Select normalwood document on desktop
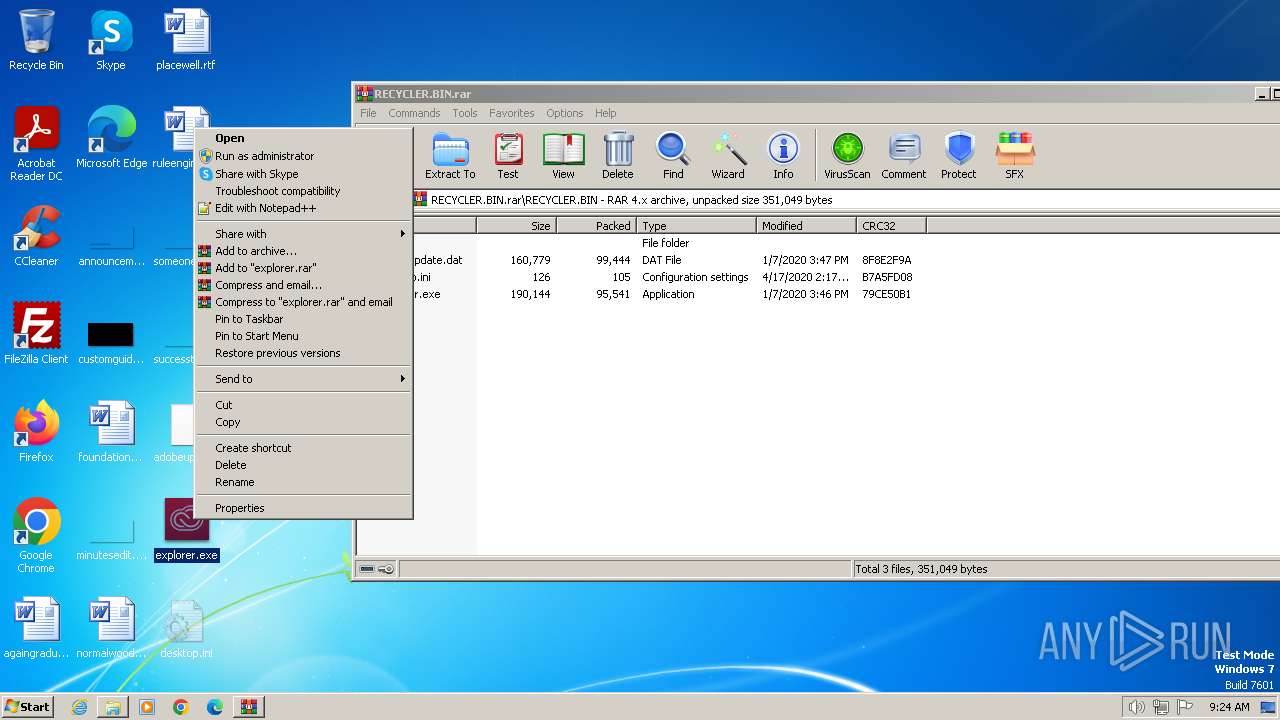This screenshot has width=1280, height=720. tap(111, 628)
